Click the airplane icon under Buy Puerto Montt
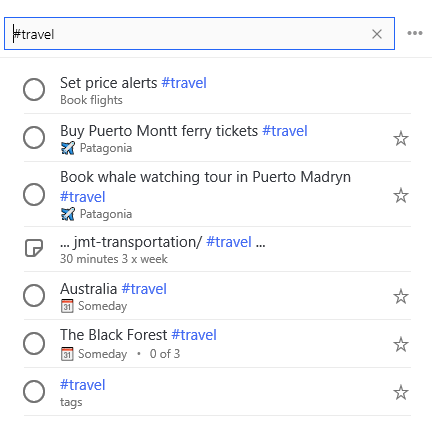This screenshot has height=424, width=432. [68, 148]
